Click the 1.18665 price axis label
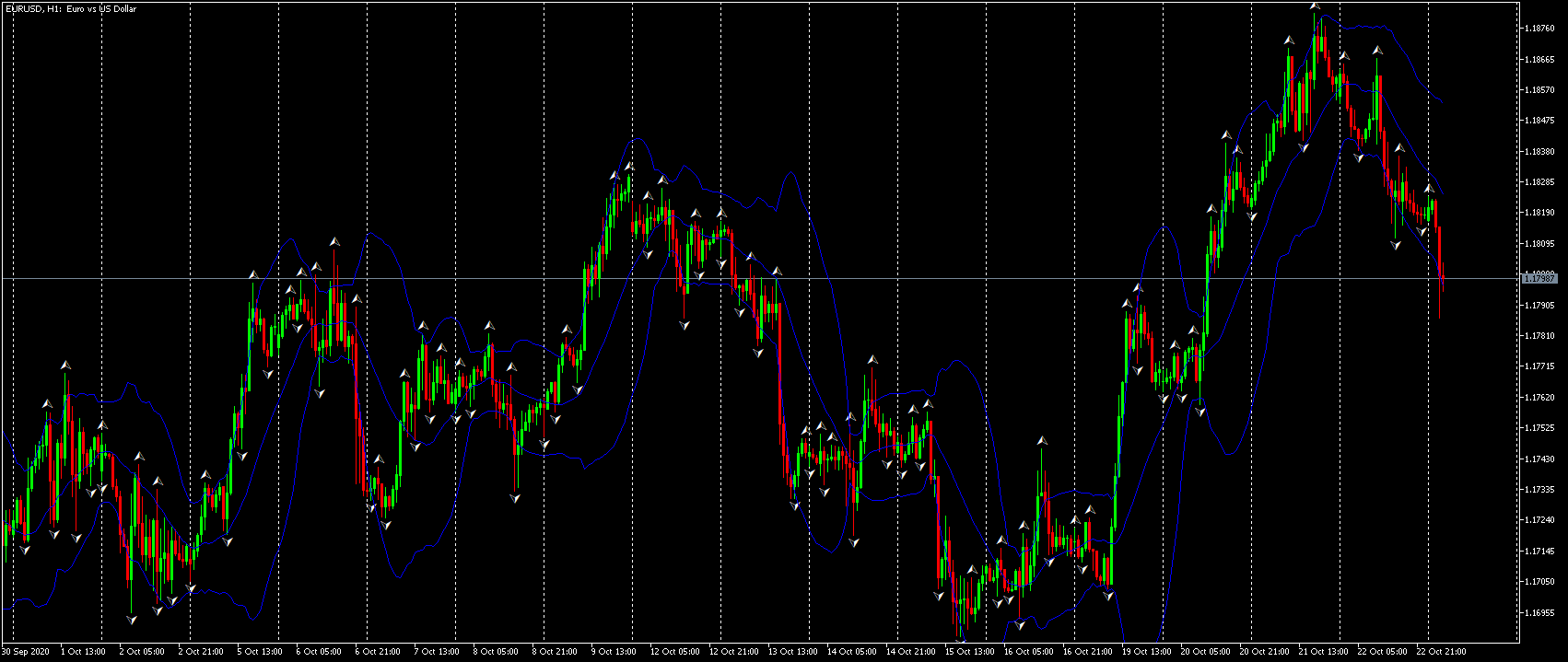Viewport: 1568px width, 662px height. (x=1540, y=60)
